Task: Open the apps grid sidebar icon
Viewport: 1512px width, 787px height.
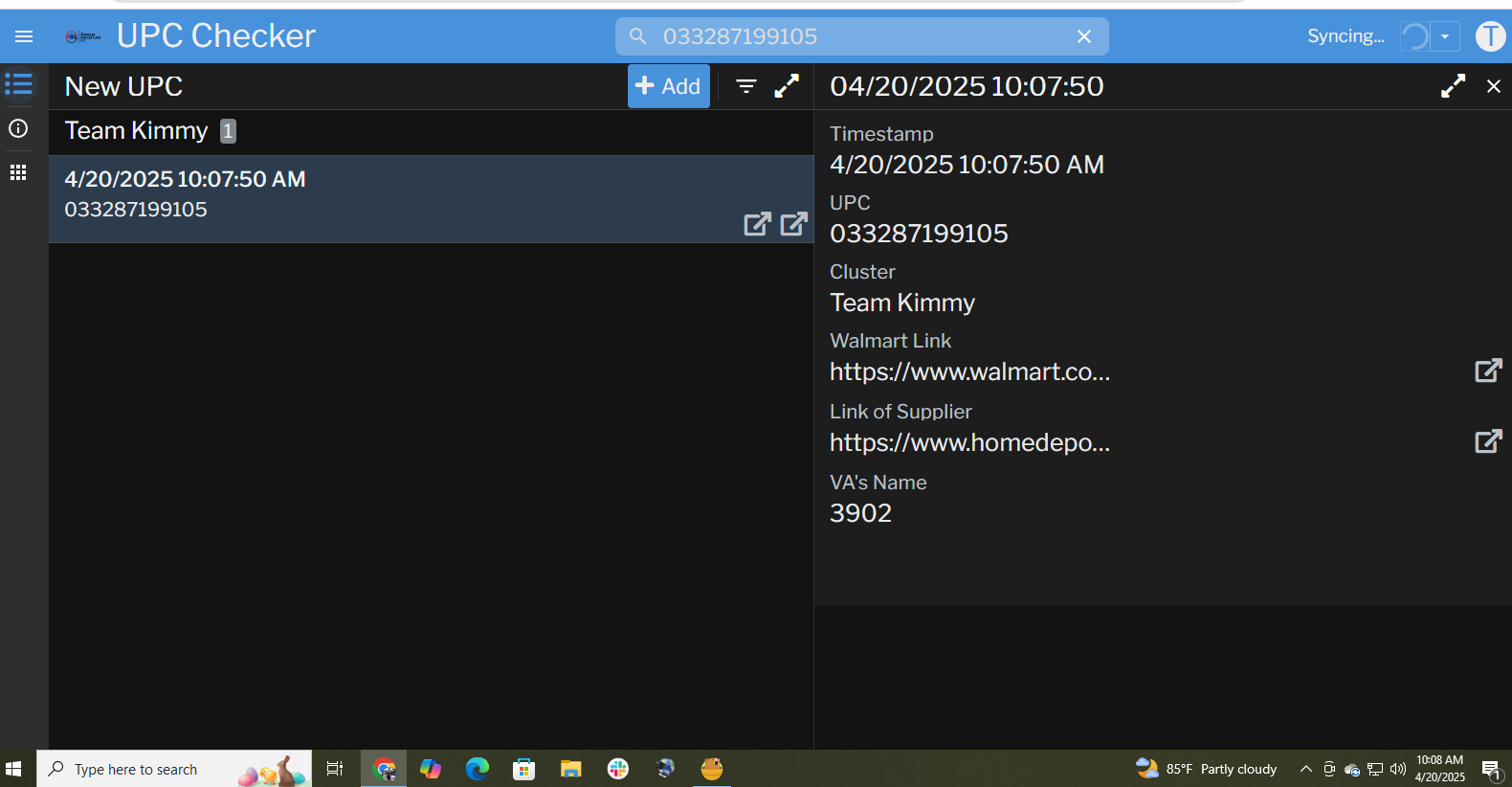Action: pos(18,172)
